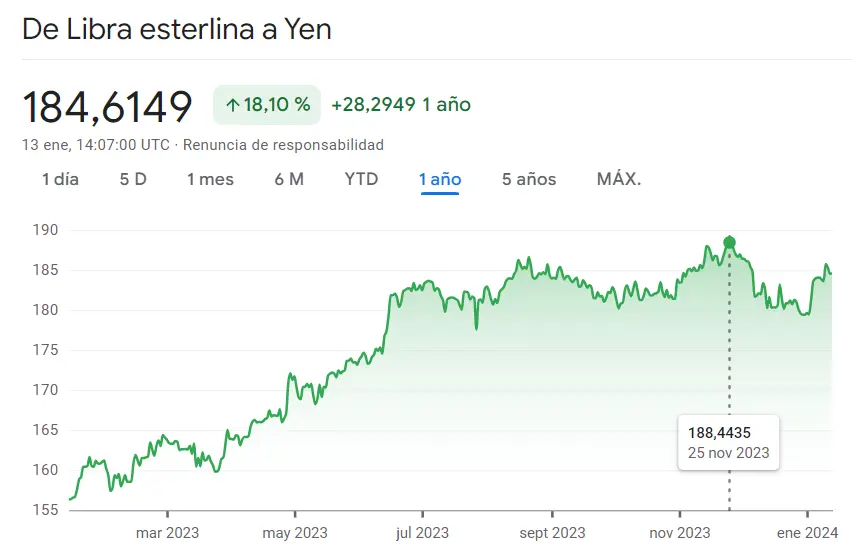Click the De Libra esterlina a Yen title
This screenshot has width=852, height=558.
point(177,30)
